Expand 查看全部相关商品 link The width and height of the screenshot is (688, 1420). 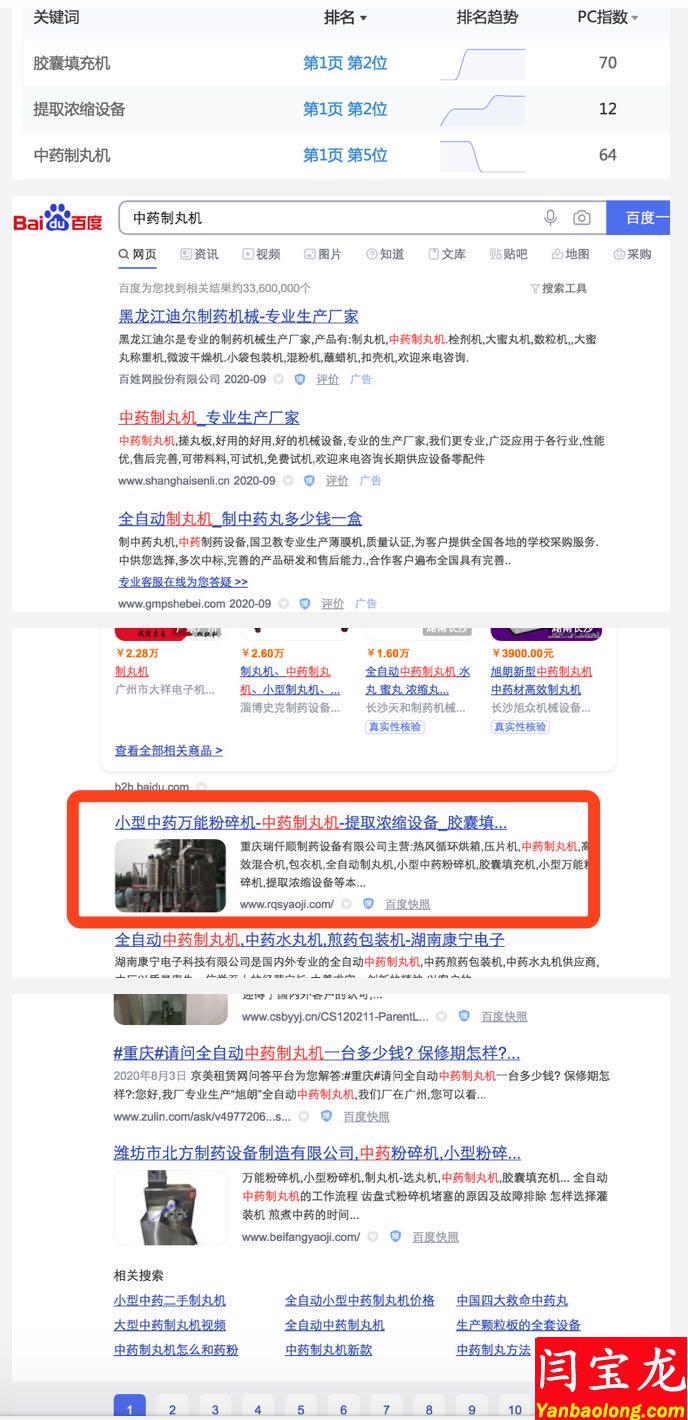click(x=168, y=750)
